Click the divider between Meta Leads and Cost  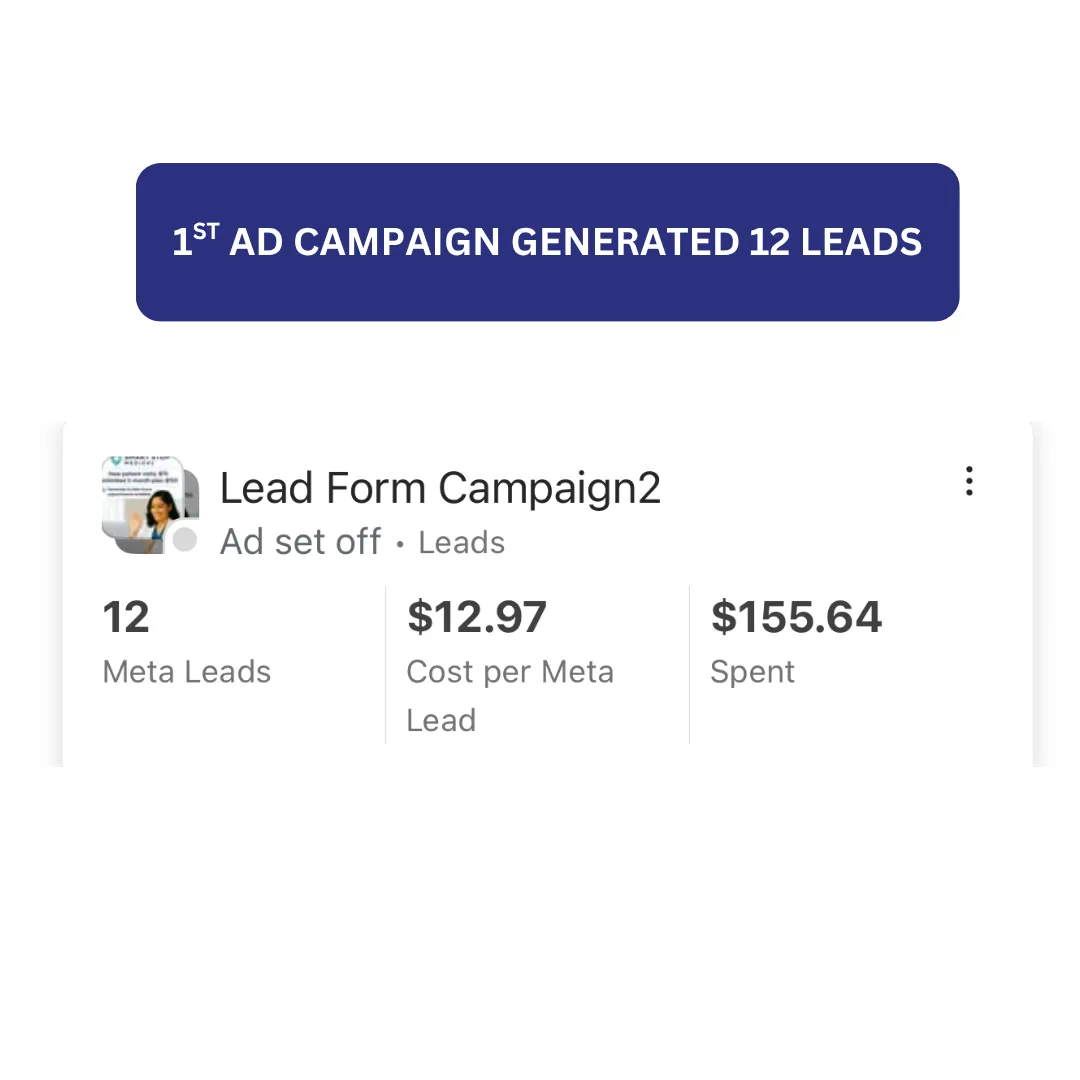click(x=386, y=665)
